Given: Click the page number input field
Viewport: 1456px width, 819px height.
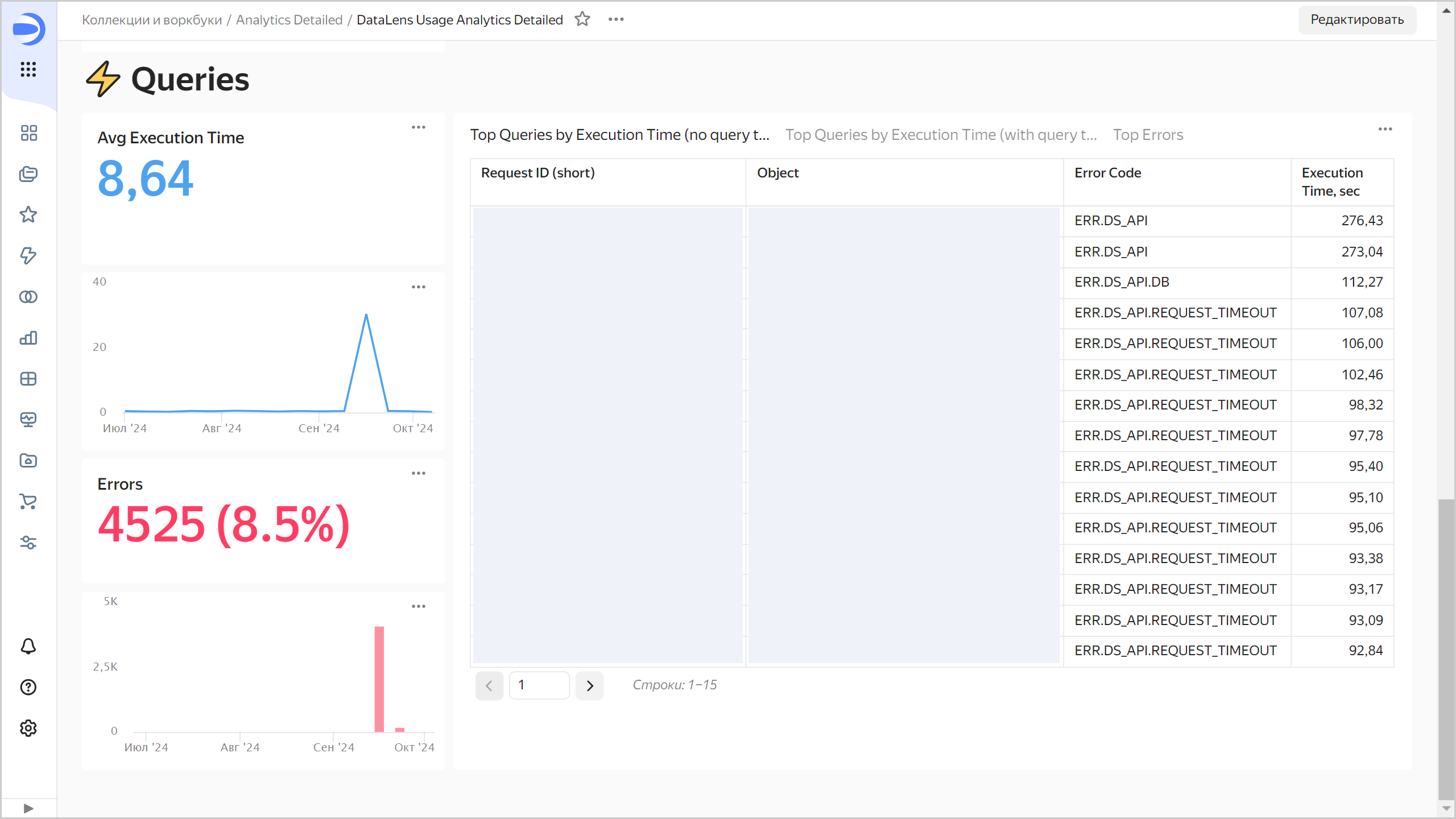Looking at the screenshot, I should (539, 685).
